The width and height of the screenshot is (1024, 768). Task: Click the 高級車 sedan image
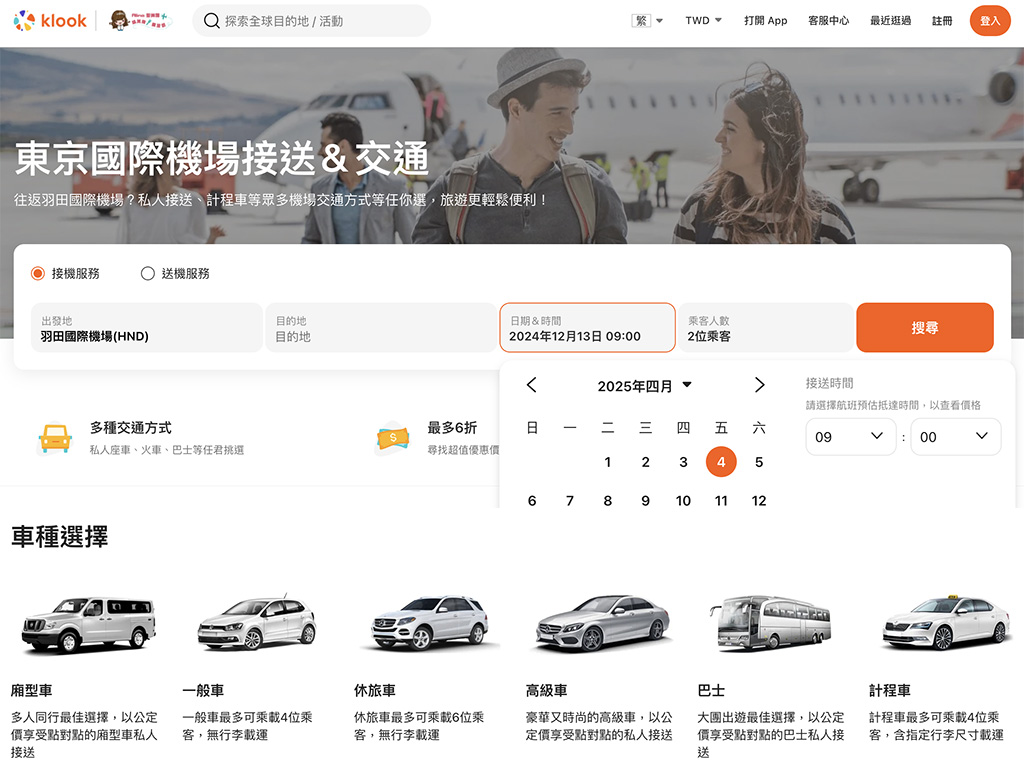602,624
